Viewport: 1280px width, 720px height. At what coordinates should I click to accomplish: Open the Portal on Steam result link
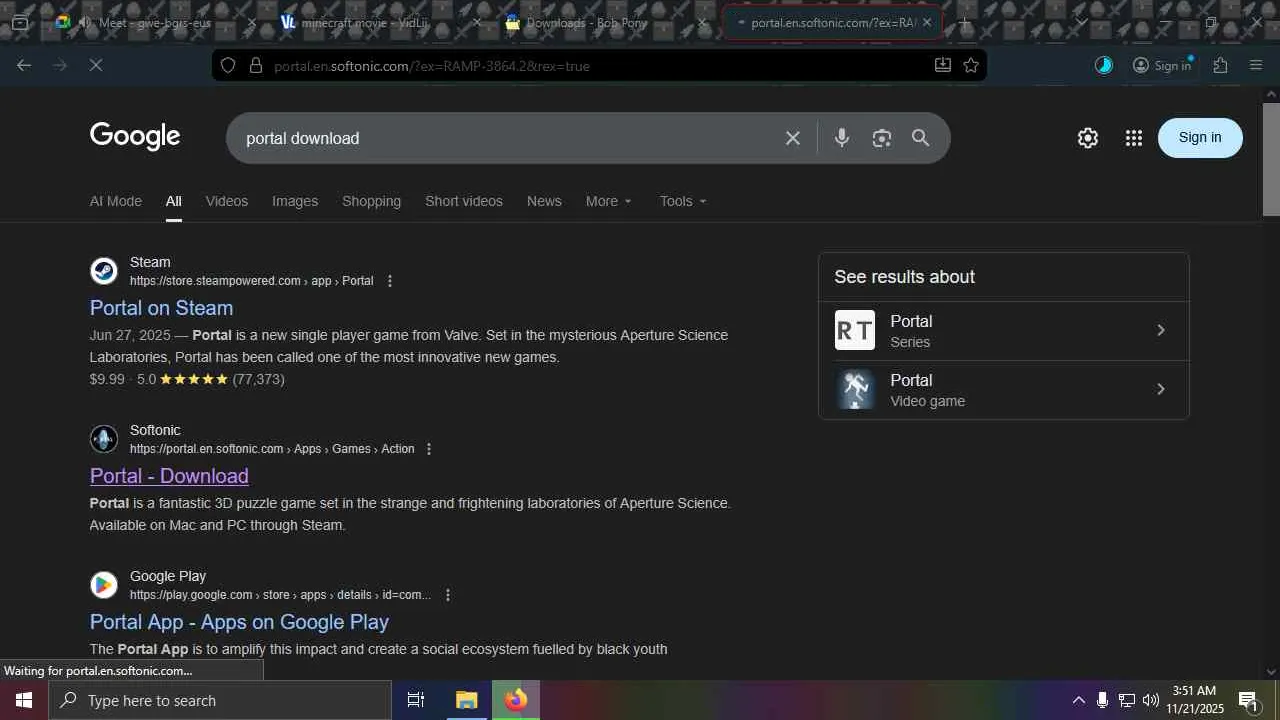tap(161, 308)
